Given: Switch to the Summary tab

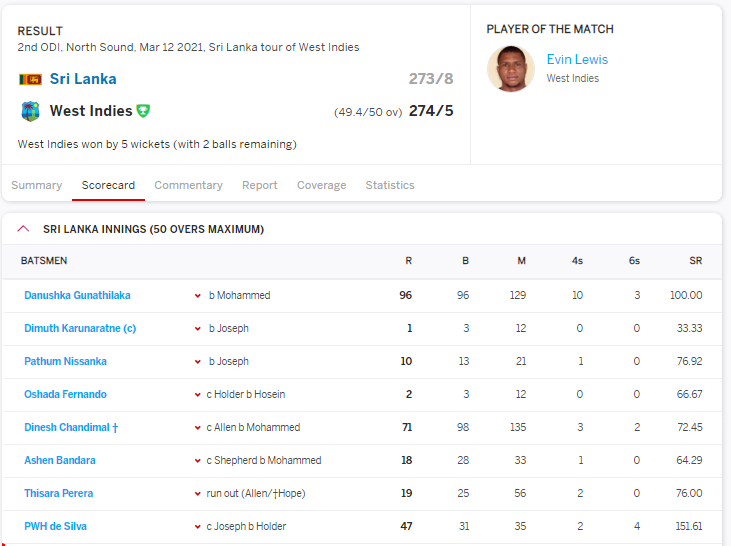Looking at the screenshot, I should [37, 185].
